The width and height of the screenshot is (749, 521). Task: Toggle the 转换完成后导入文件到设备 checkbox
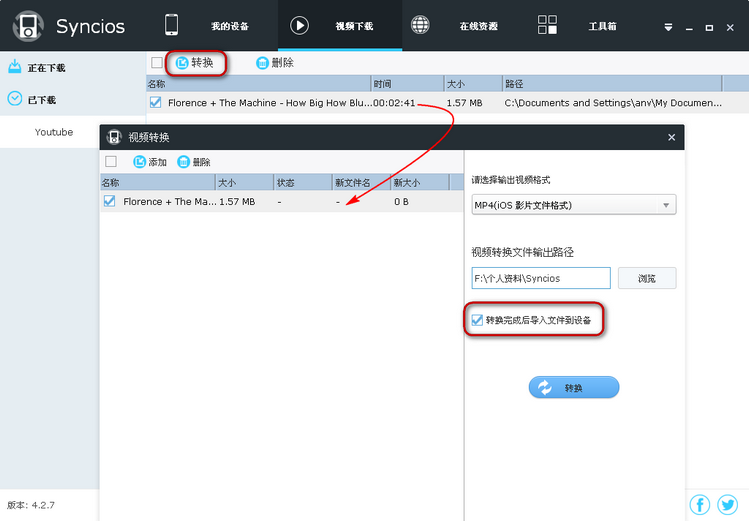click(x=477, y=320)
